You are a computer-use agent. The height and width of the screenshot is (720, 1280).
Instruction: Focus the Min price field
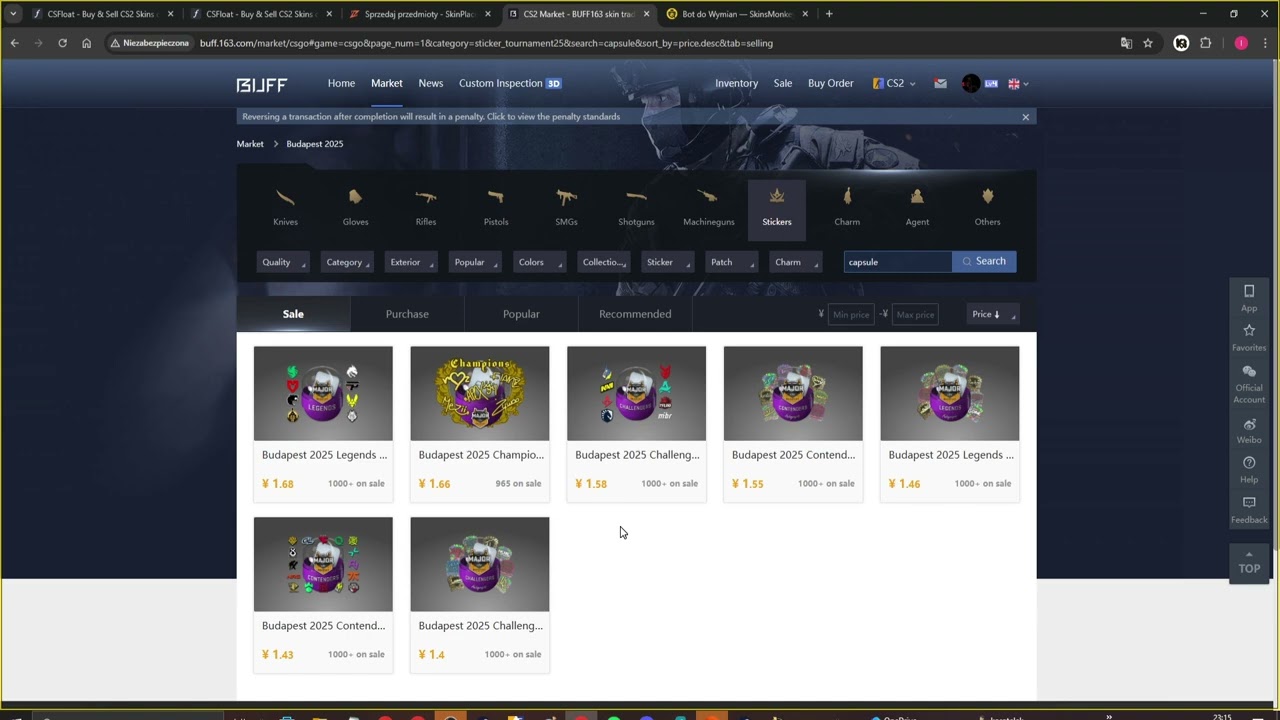tap(851, 314)
